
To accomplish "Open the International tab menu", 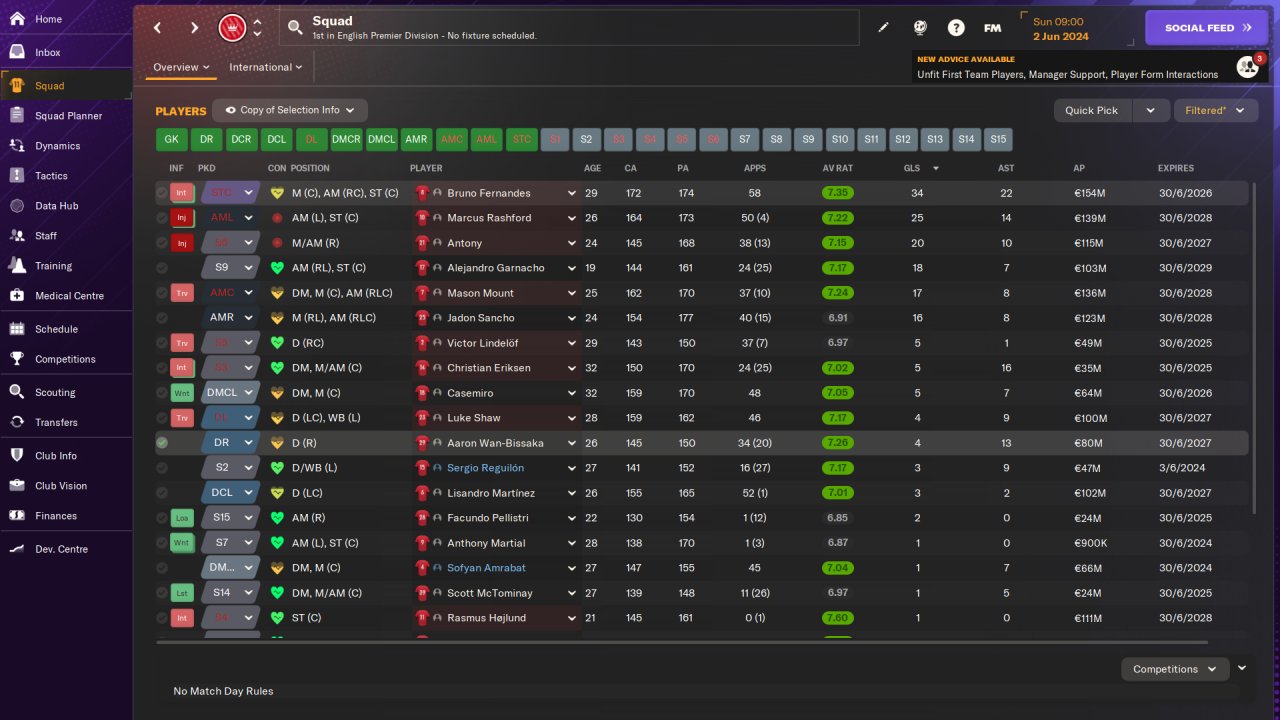I will (x=266, y=67).
